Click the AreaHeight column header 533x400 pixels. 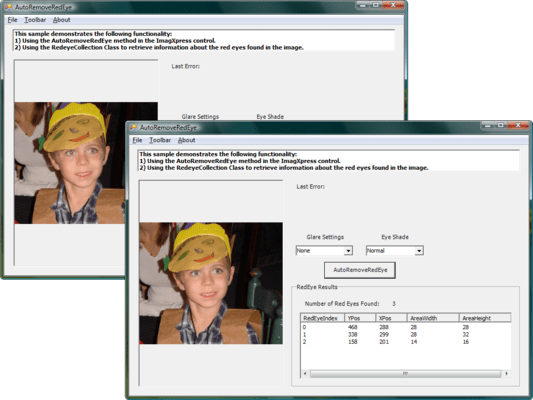pyautogui.click(x=485, y=318)
